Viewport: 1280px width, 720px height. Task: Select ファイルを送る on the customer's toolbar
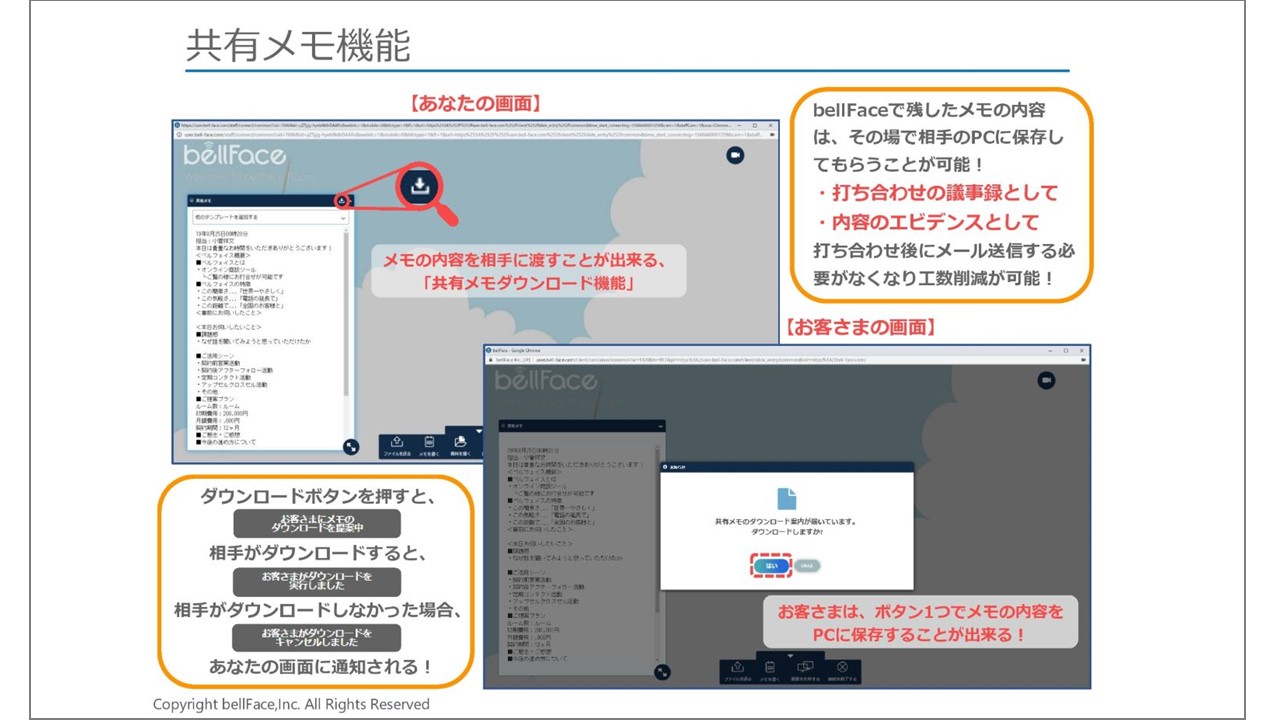click(737, 667)
